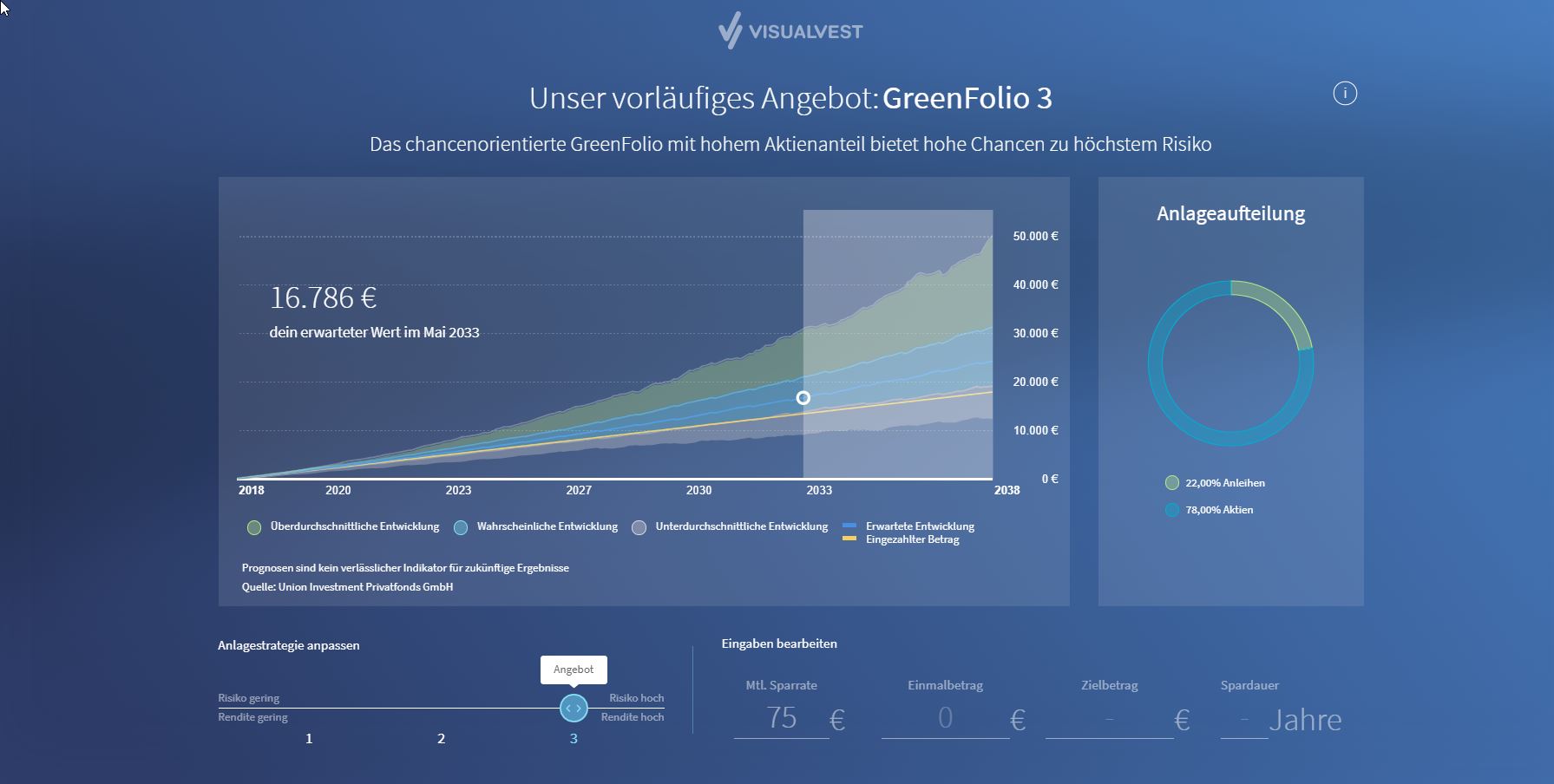Toggle the grey Unterdurchschnittliche Entwicklung legend dot
This screenshot has height=784, width=1554.
(639, 527)
